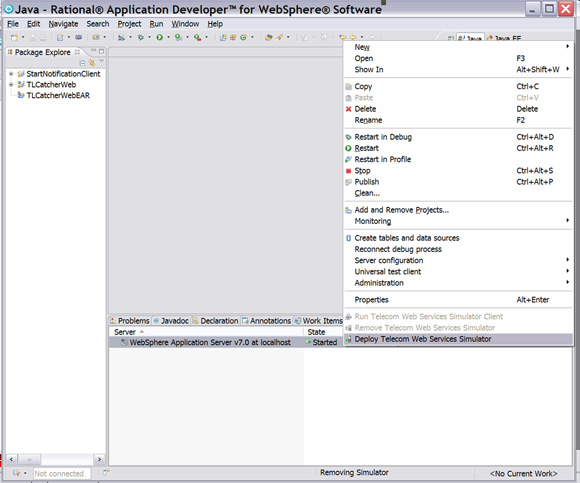The height and width of the screenshot is (483, 580).
Task: Open the Annotations tab
Action: pyautogui.click(x=267, y=321)
